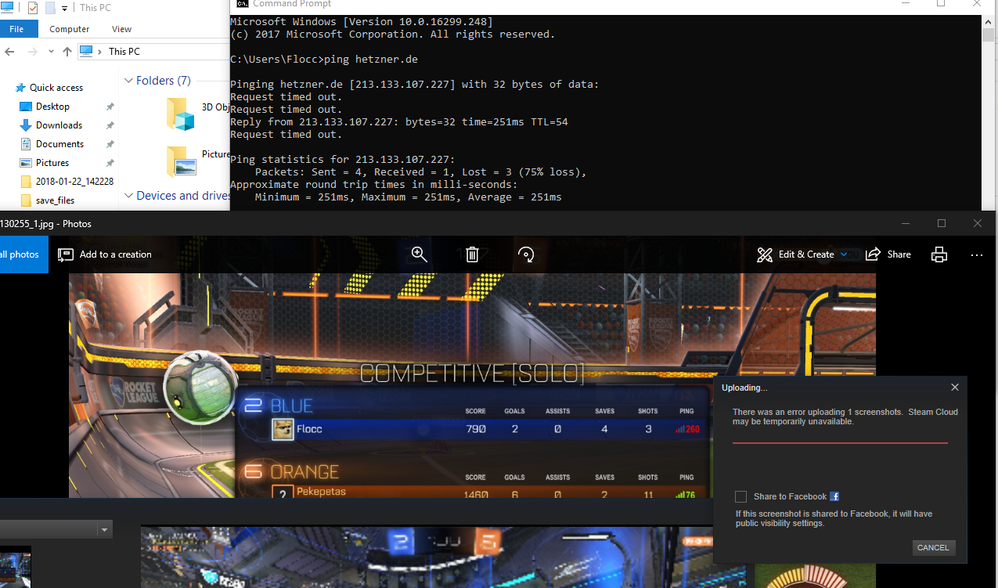
Task: Click the Share button in Photos
Action: pos(888,255)
